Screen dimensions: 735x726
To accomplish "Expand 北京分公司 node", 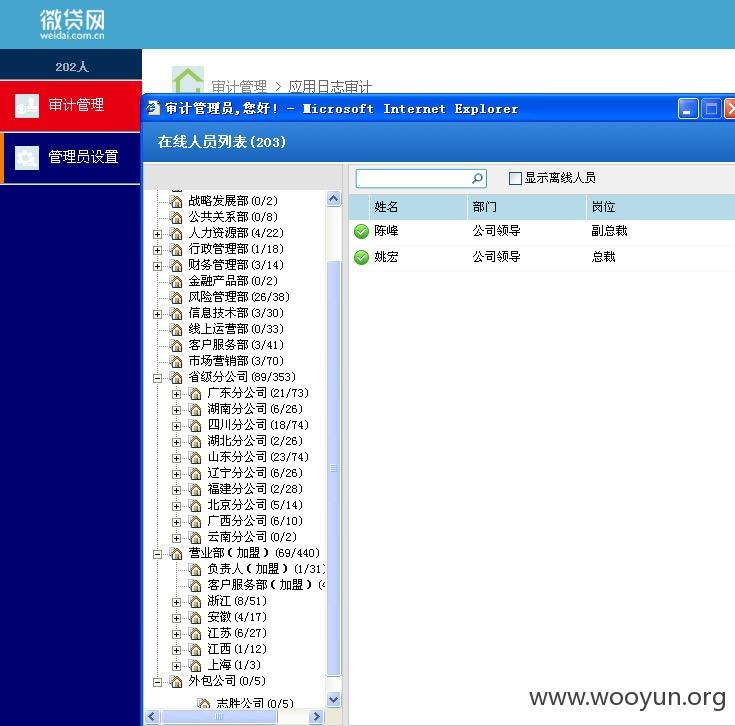I will tap(176, 506).
